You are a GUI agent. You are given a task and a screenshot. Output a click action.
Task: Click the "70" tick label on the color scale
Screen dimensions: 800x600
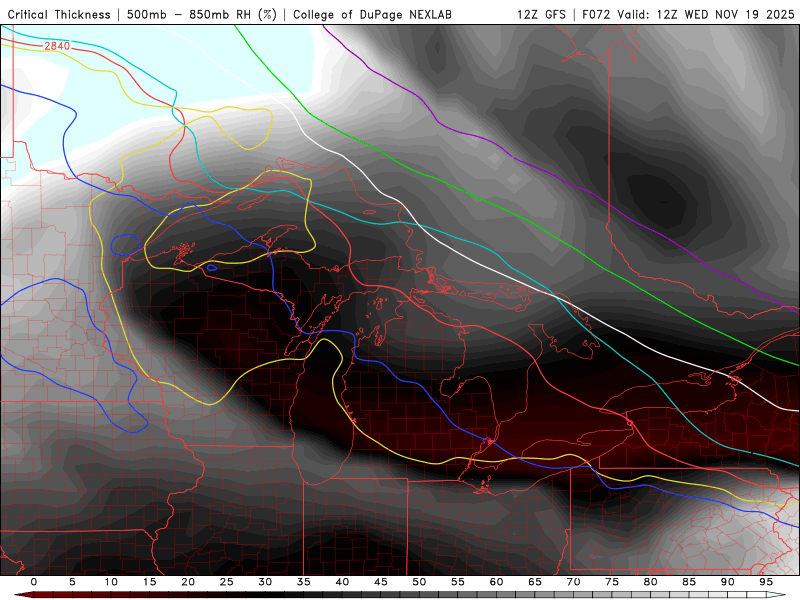[573, 582]
